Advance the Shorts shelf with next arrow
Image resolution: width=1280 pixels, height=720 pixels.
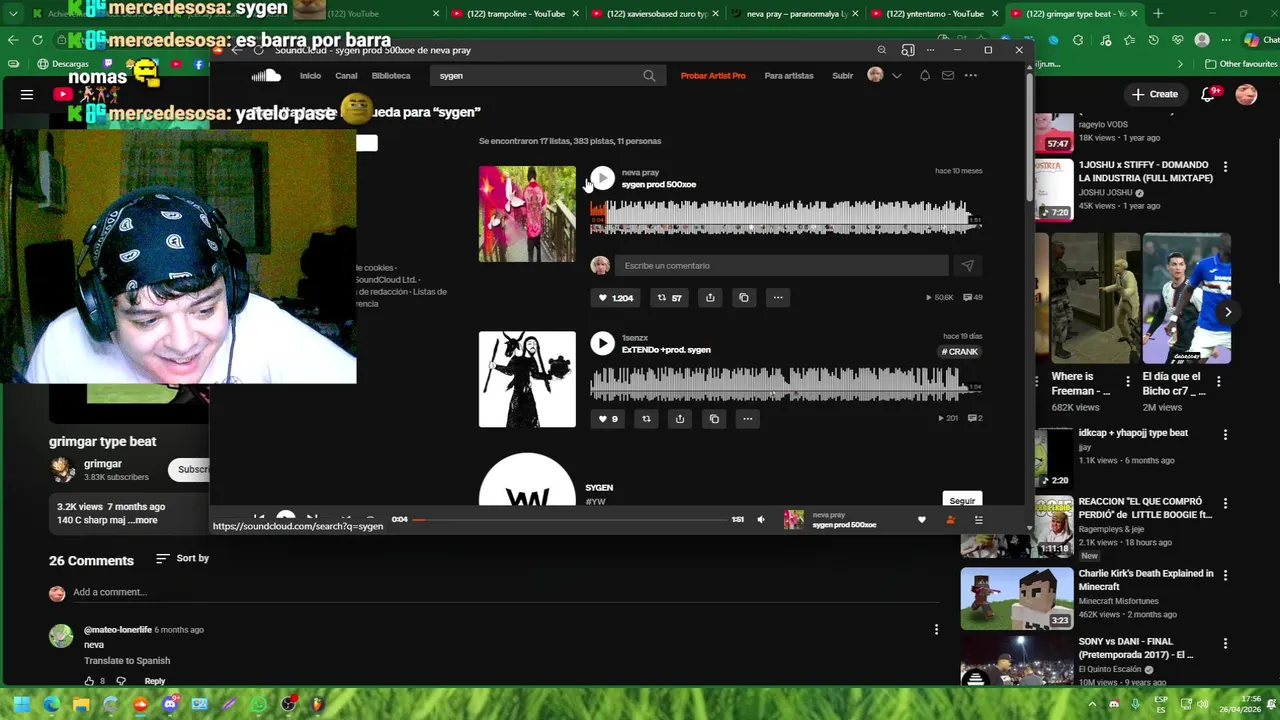click(x=1228, y=312)
